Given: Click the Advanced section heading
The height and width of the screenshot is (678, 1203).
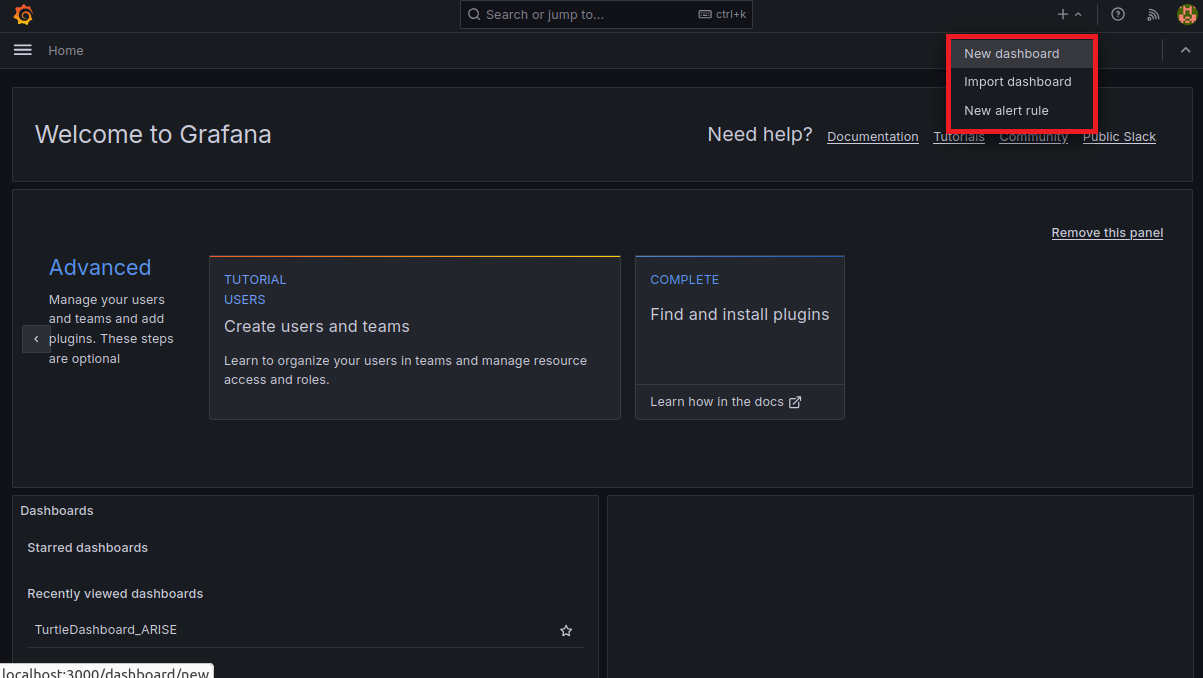Looking at the screenshot, I should coord(100,268).
